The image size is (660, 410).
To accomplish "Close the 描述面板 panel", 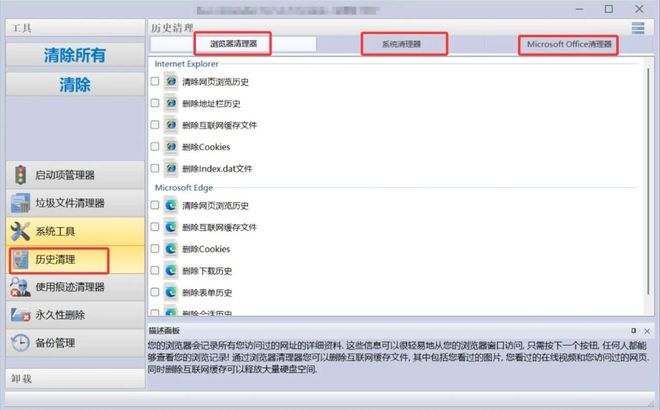I will [647, 331].
